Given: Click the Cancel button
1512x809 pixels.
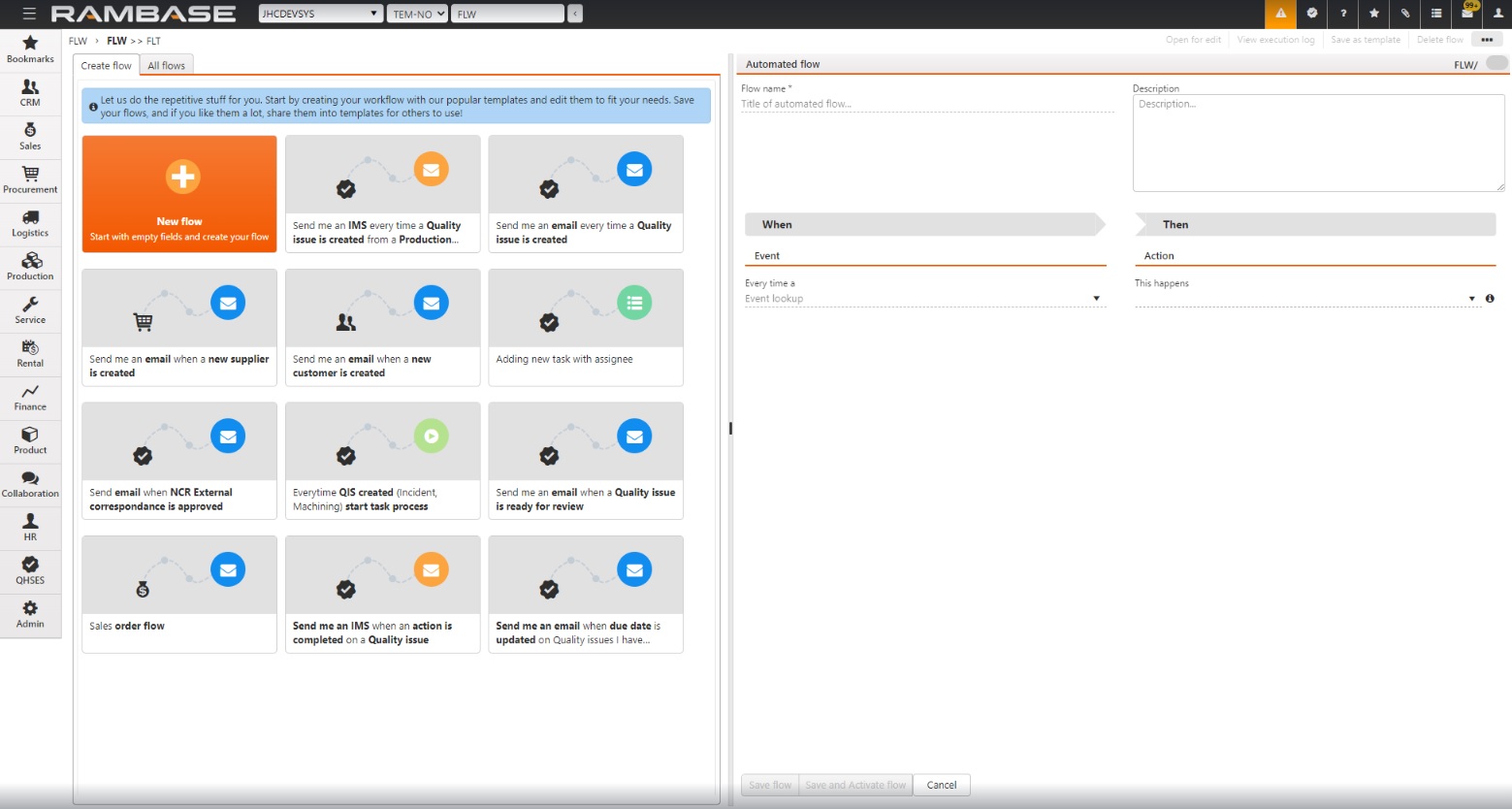Looking at the screenshot, I should pyautogui.click(x=941, y=785).
